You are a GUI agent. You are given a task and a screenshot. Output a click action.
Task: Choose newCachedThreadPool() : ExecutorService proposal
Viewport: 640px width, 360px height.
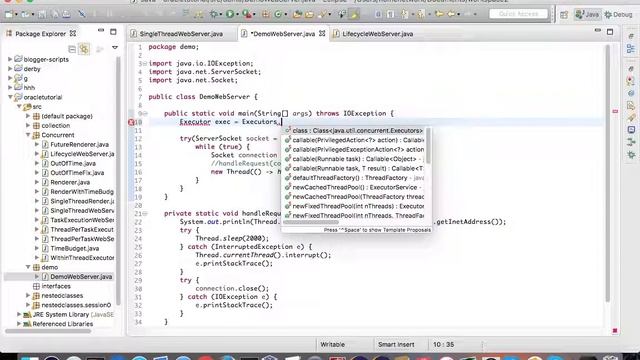tap(354, 187)
